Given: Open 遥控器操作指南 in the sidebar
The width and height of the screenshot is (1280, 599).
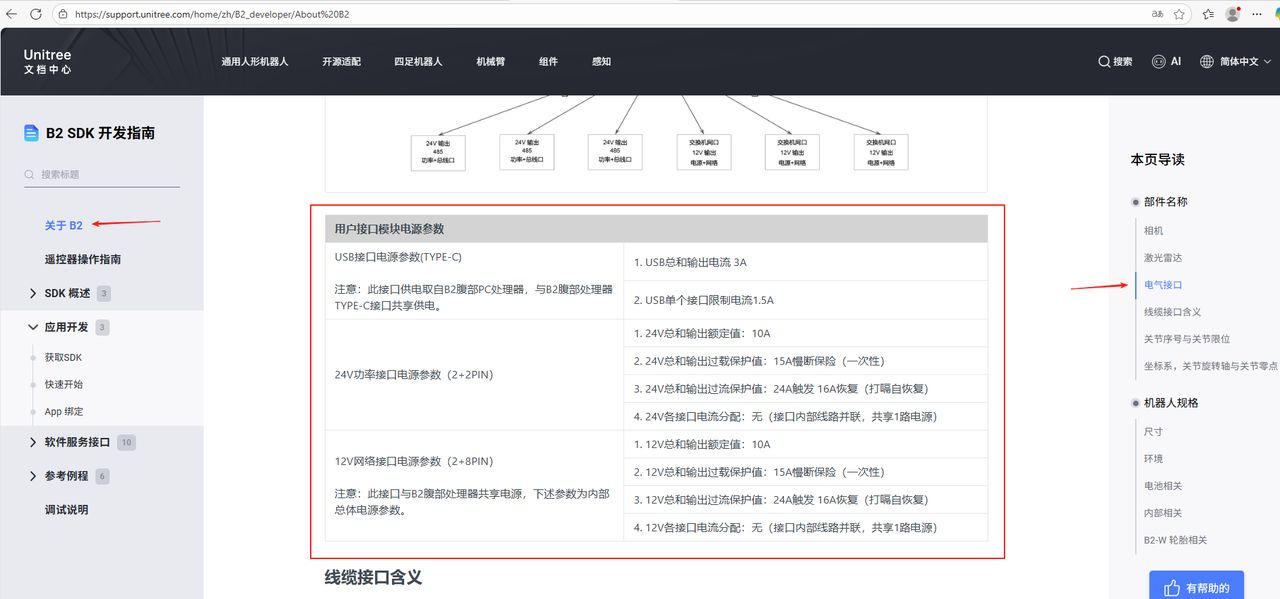Looking at the screenshot, I should click(83, 259).
